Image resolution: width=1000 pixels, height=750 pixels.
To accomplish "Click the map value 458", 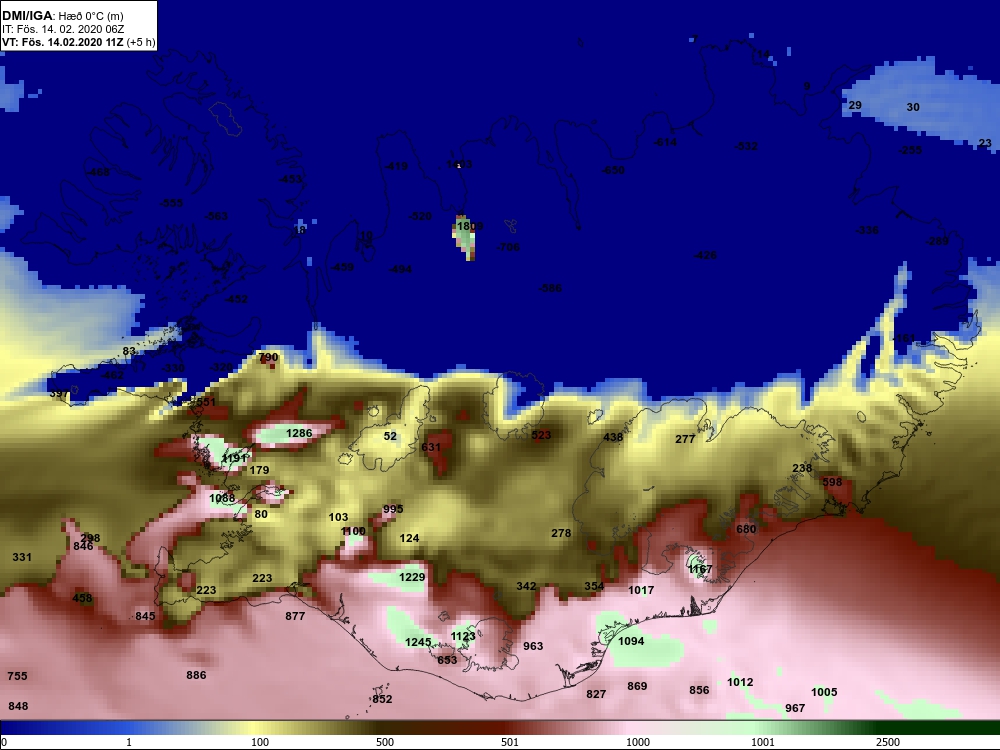I will point(82,598).
